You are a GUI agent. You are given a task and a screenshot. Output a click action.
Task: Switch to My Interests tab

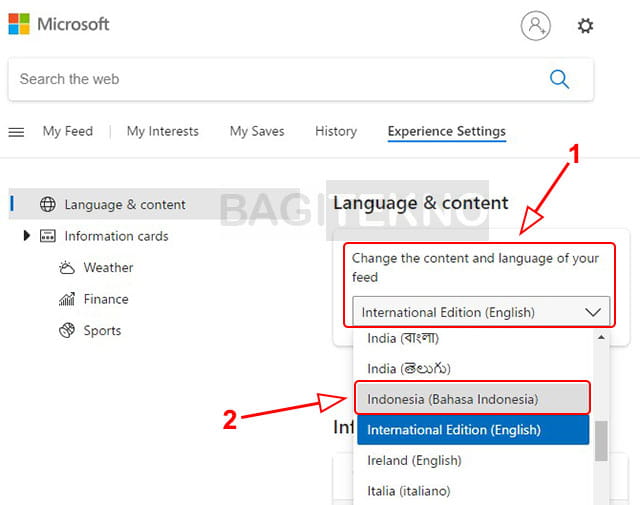(163, 131)
